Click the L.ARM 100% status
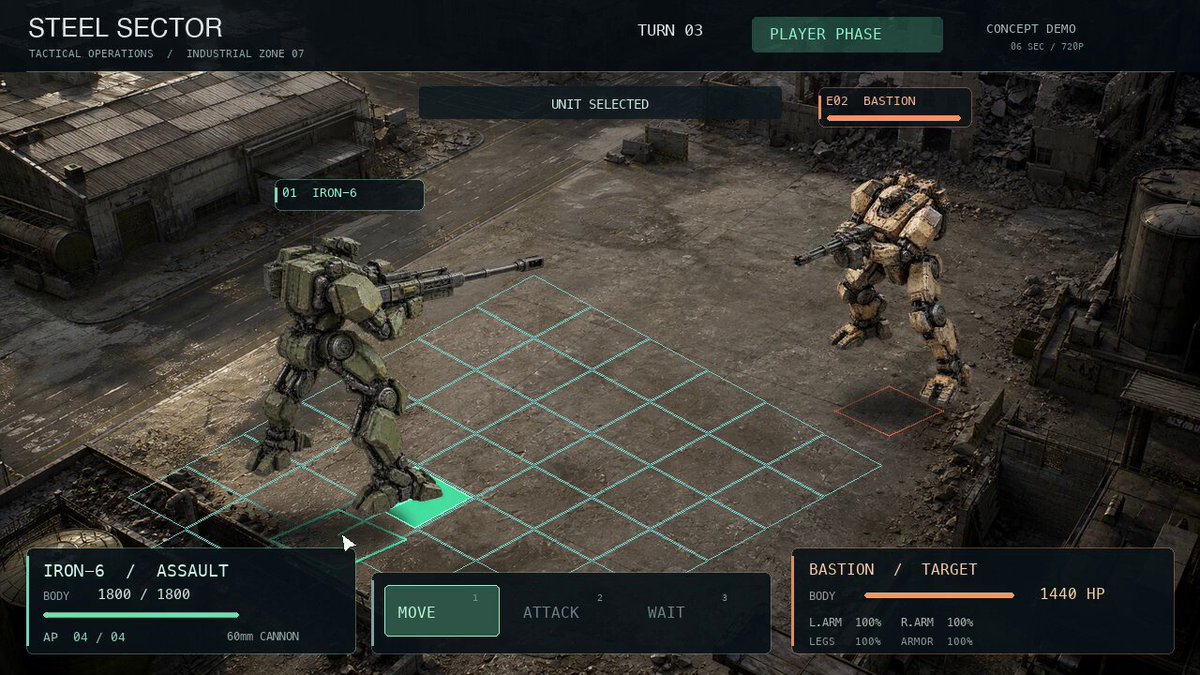Viewport: 1200px width, 675px height. pyautogui.click(x=845, y=622)
